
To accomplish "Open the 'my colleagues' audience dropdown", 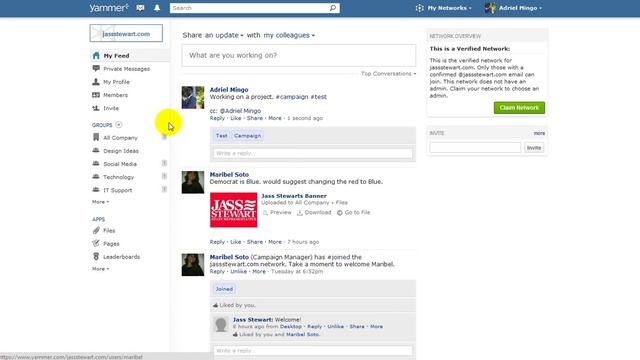I will pyautogui.click(x=289, y=35).
